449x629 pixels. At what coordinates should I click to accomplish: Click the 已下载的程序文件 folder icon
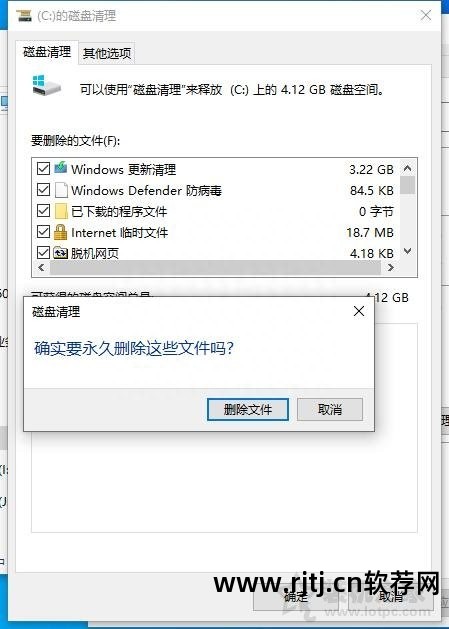click(61, 211)
